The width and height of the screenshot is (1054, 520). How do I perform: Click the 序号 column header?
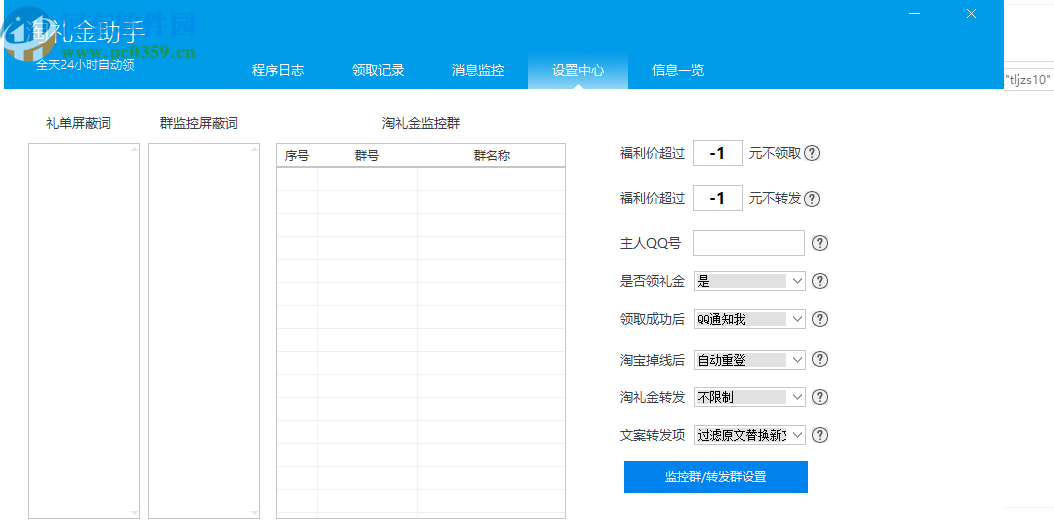pyautogui.click(x=297, y=156)
